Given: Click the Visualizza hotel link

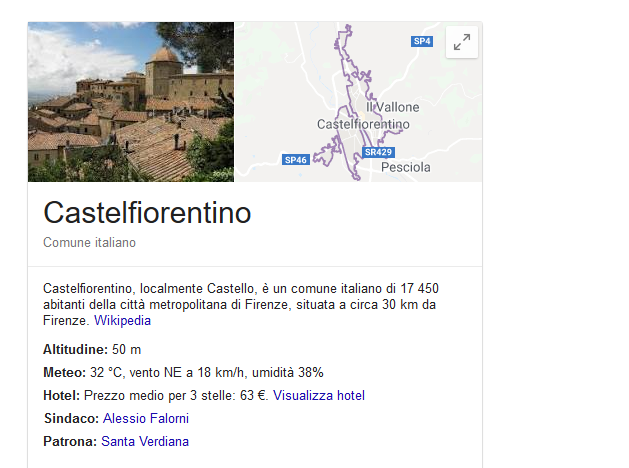Looking at the screenshot, I should coord(319,395).
